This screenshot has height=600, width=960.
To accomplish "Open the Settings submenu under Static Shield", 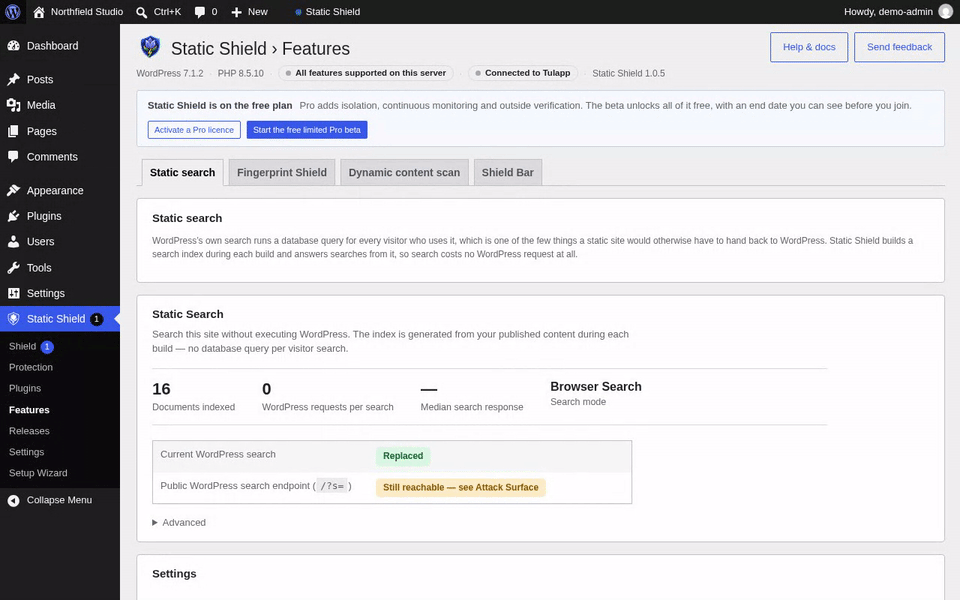I will pos(26,452).
